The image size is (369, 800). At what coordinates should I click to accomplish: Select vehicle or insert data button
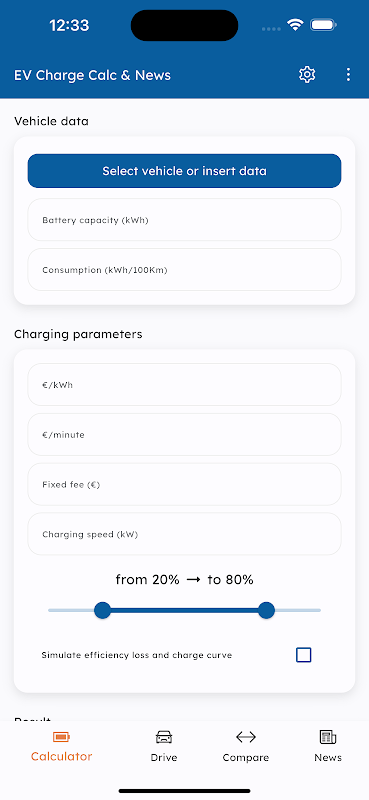pyautogui.click(x=184, y=171)
